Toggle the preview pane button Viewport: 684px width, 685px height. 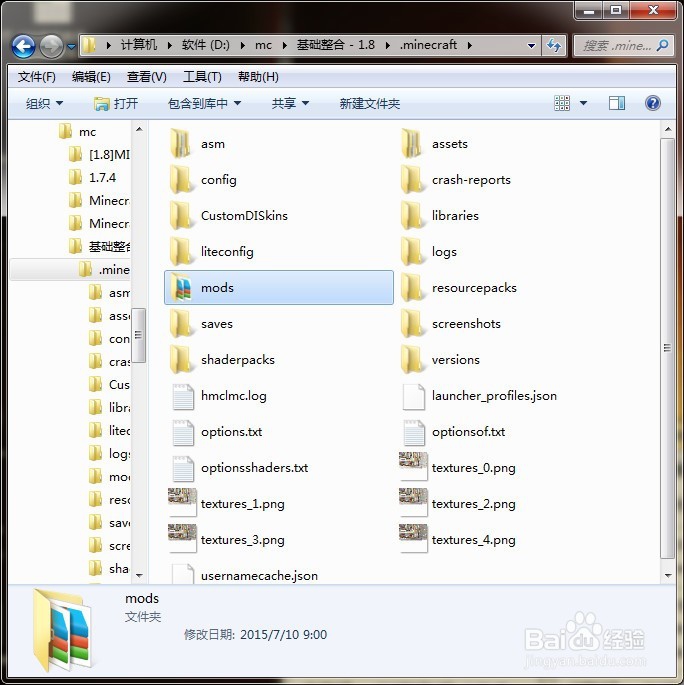coord(617,104)
